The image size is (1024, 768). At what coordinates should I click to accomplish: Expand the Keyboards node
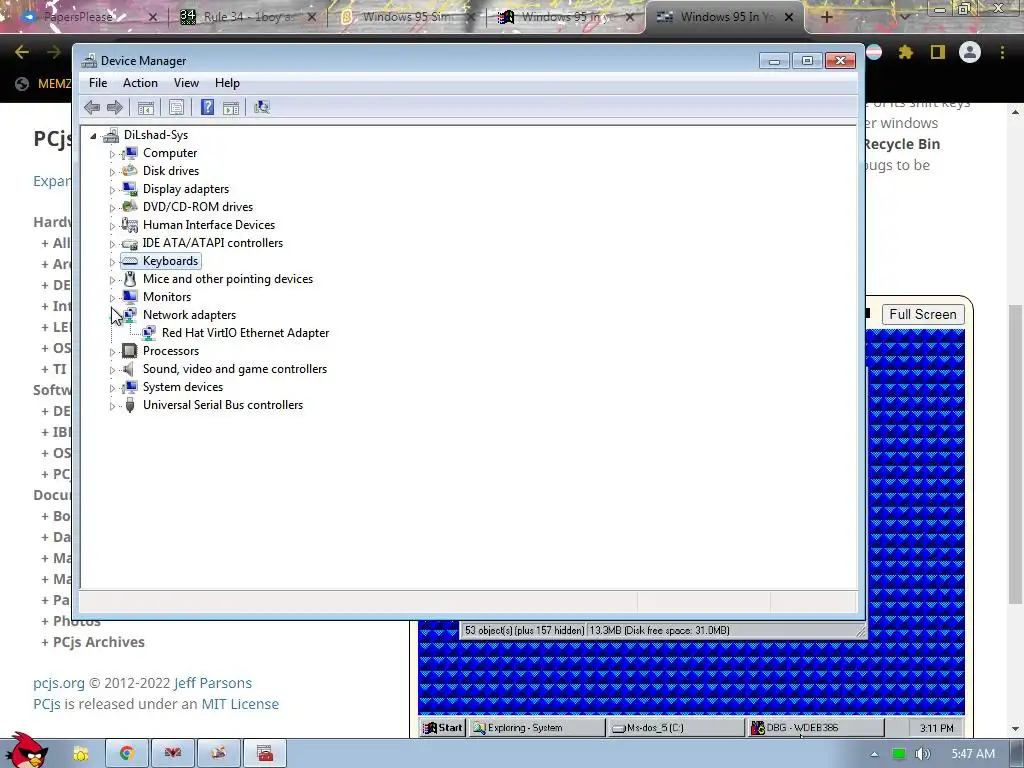pos(112,262)
